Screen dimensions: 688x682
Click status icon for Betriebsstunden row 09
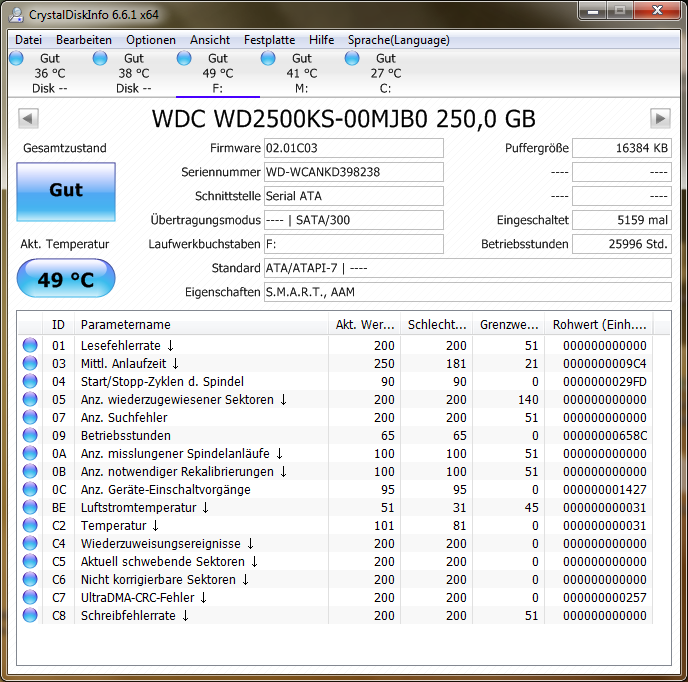(30, 435)
